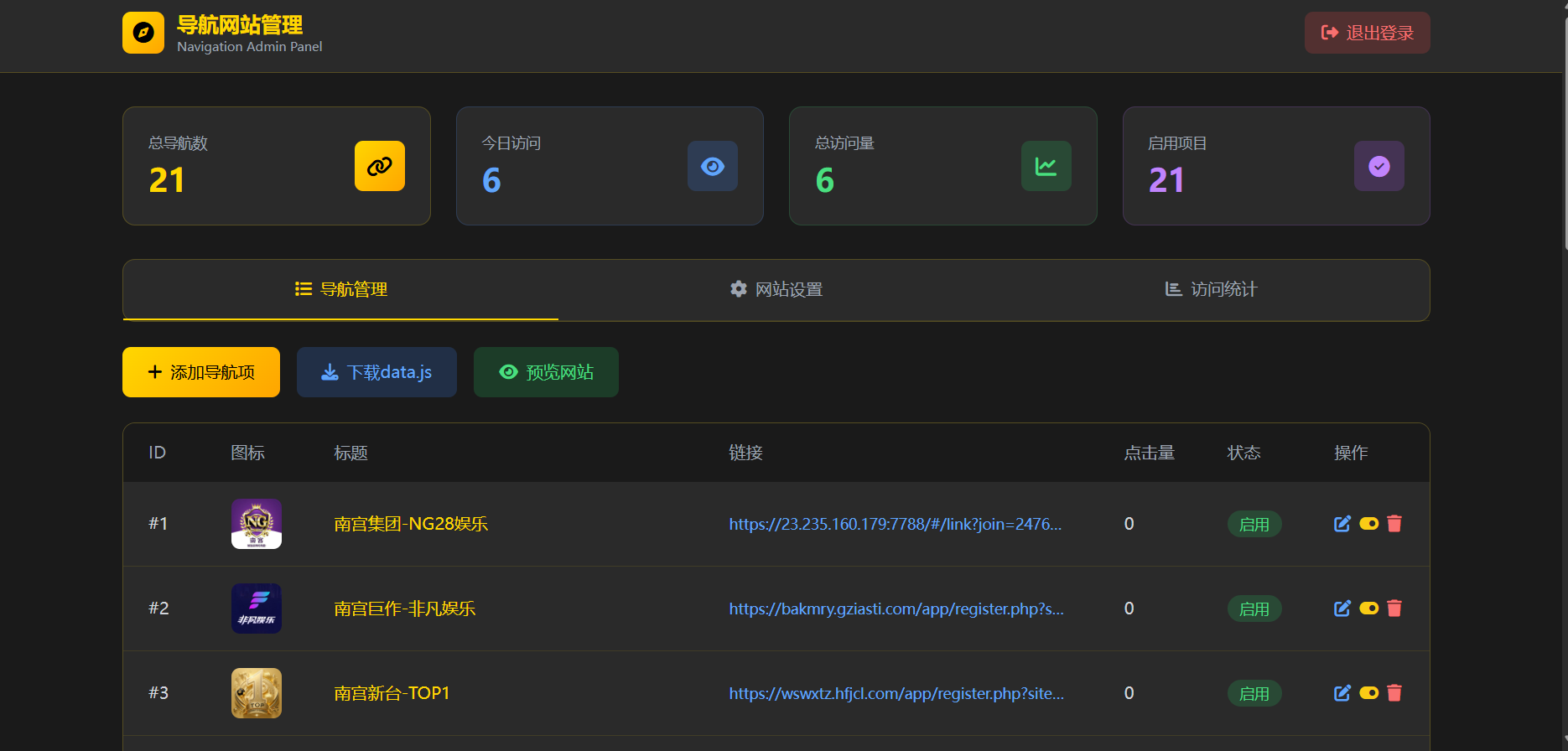Toggle status switch for 南宫巨作-非凡娱乐

click(x=1368, y=609)
